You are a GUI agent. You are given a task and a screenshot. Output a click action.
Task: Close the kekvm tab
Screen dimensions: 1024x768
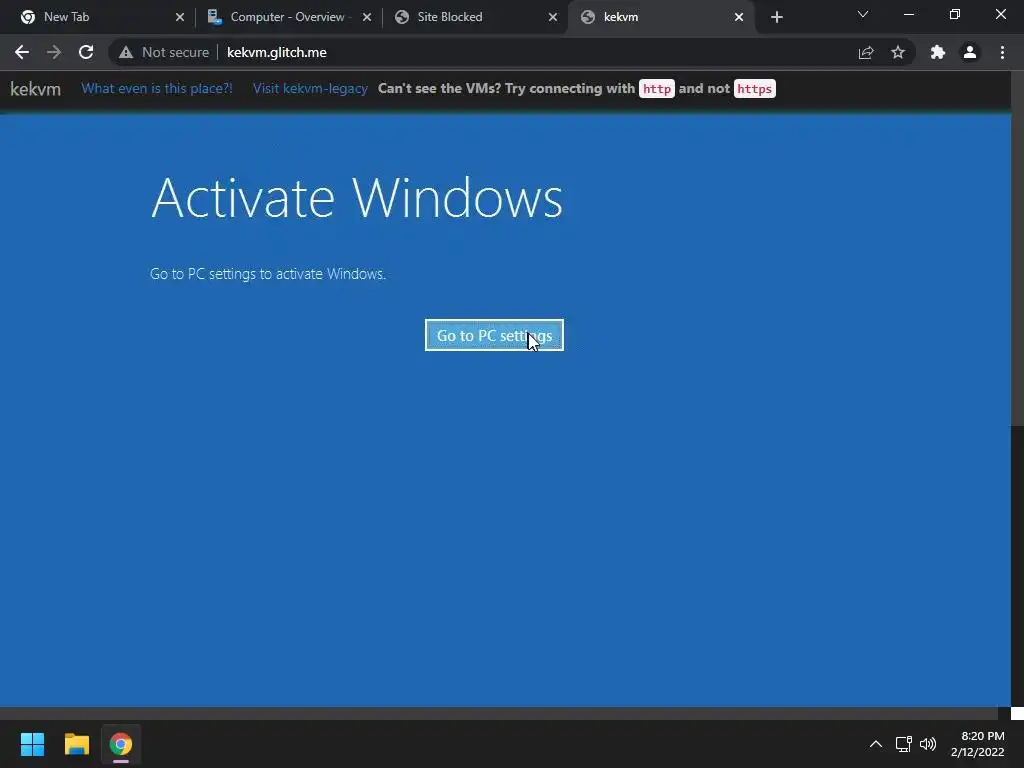739,17
